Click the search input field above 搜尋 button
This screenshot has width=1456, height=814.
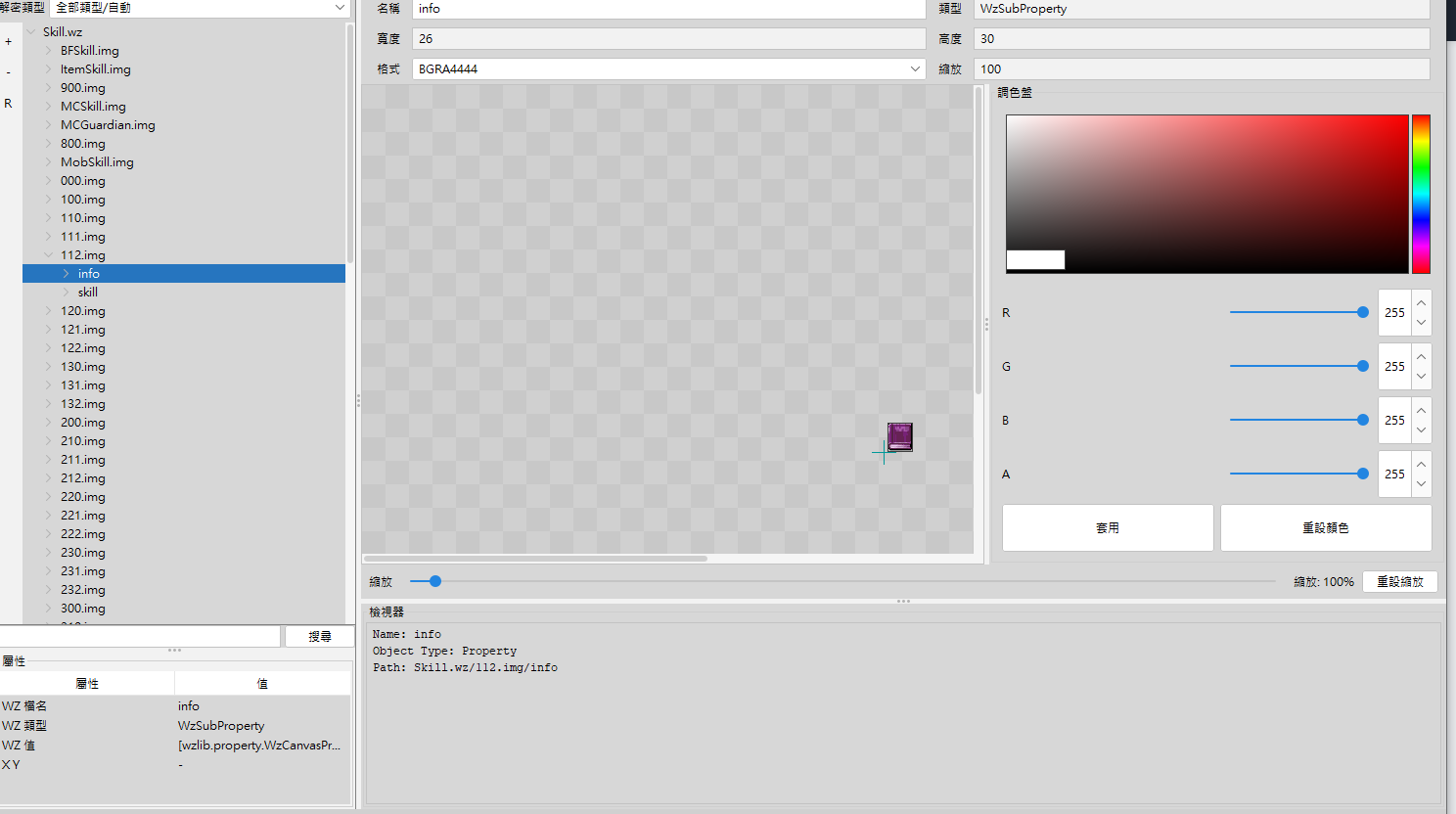[141, 636]
